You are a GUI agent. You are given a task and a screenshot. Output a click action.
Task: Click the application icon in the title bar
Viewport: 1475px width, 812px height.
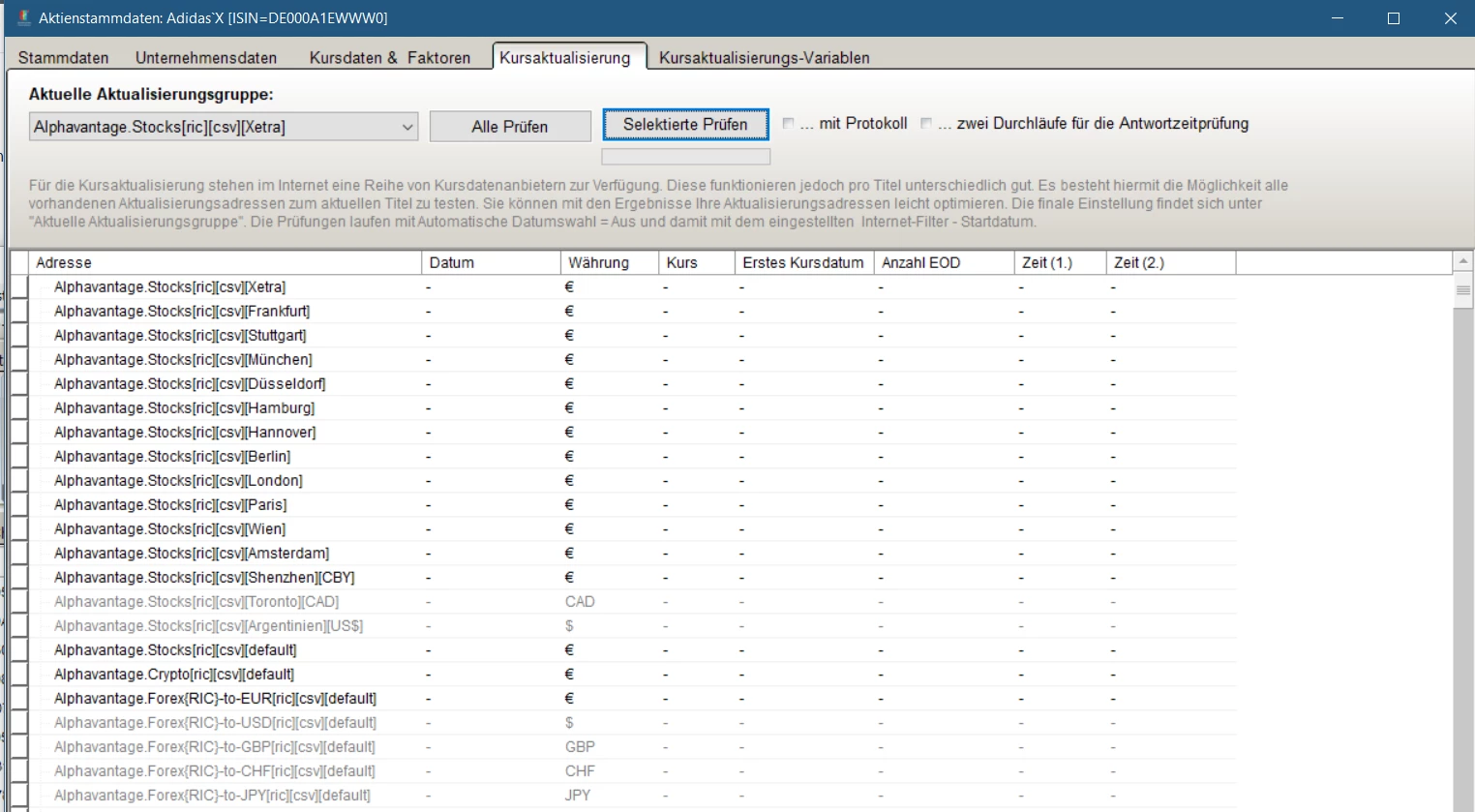pos(23,17)
